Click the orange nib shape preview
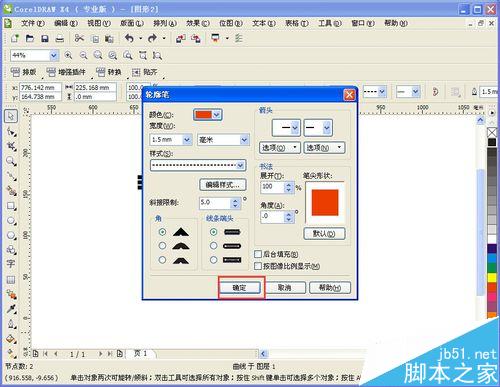 pyautogui.click(x=325, y=203)
